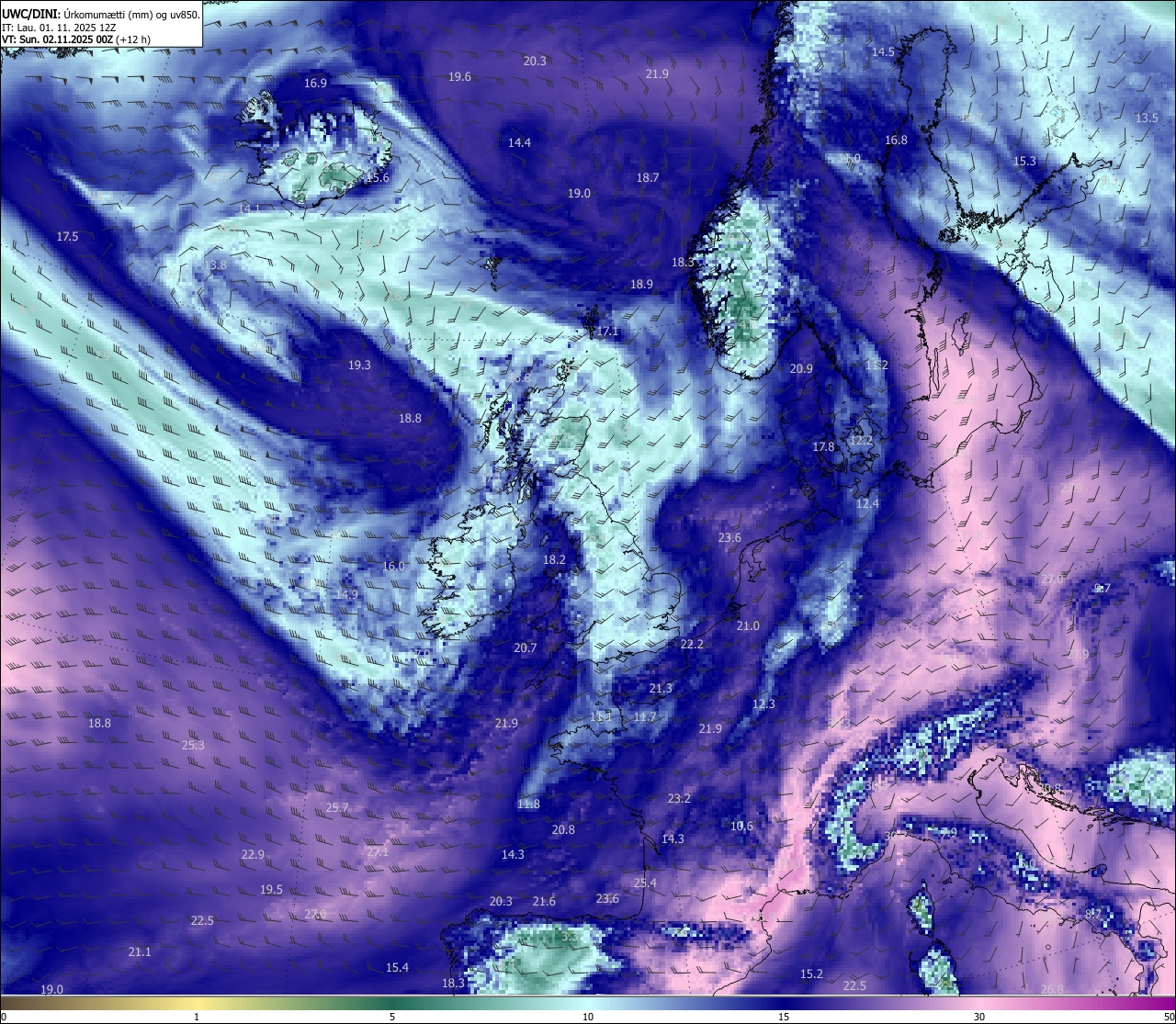Click the valid time line "VT: Sun. 02.11.2025 00Z"

(58, 39)
